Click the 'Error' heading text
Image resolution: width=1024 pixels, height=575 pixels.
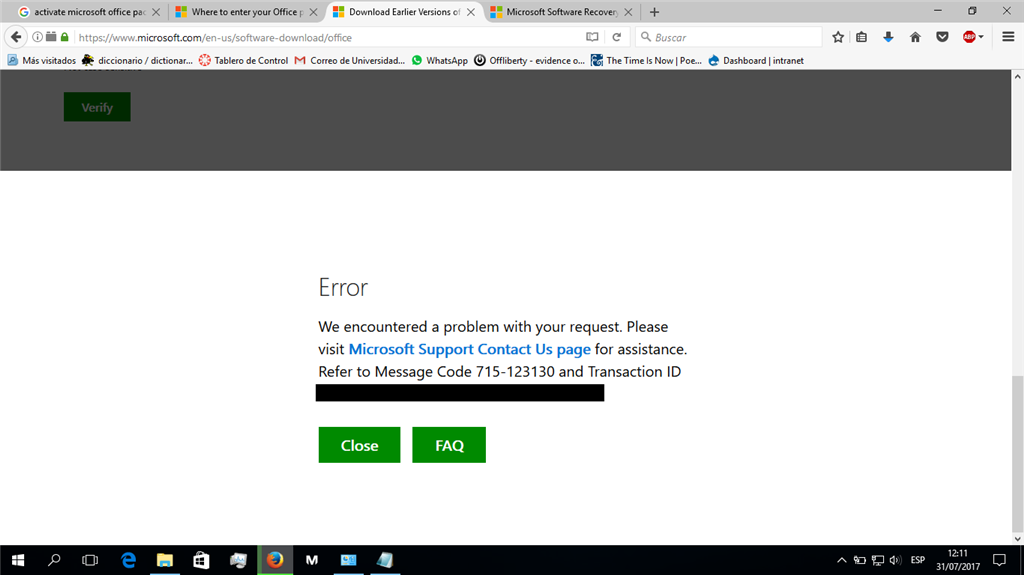343,288
